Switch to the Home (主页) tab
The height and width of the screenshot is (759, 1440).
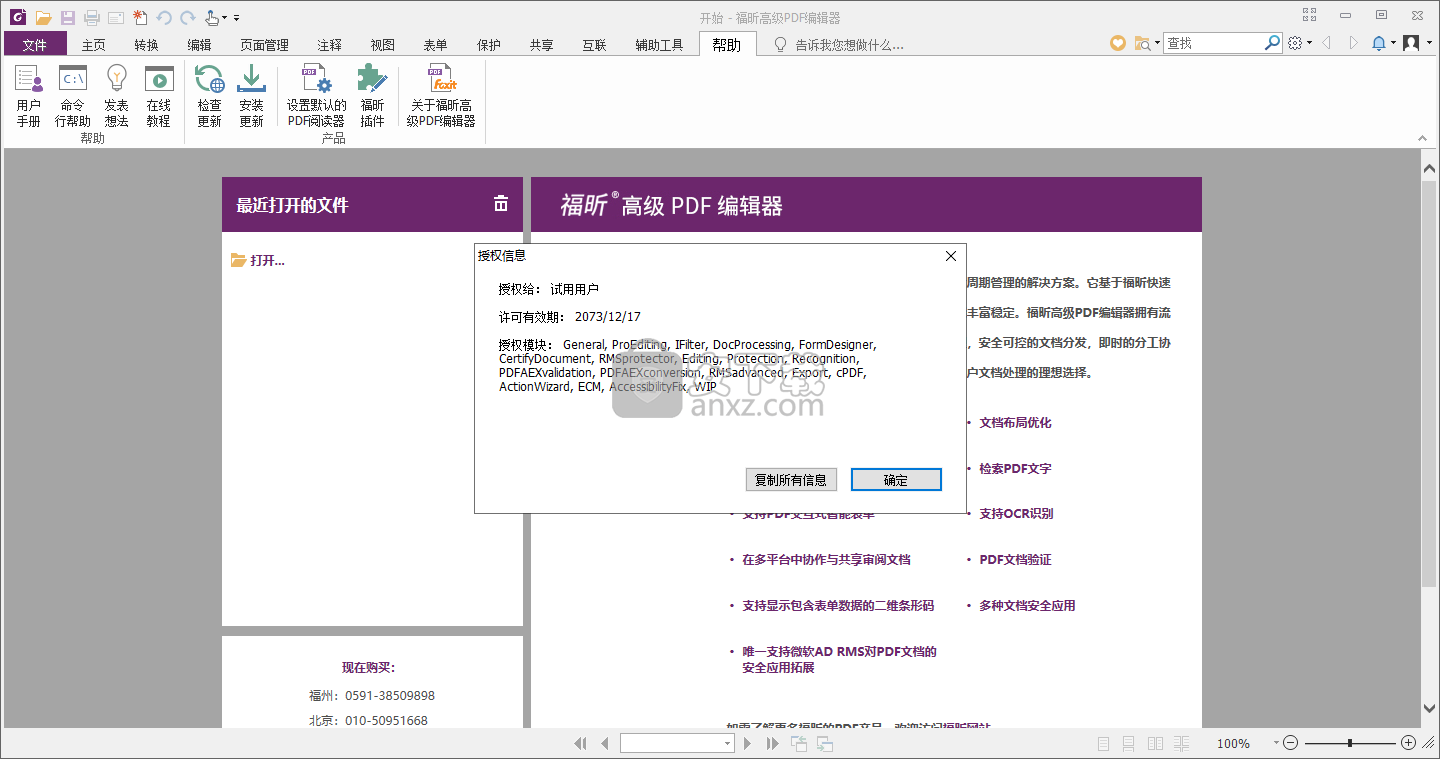94,44
